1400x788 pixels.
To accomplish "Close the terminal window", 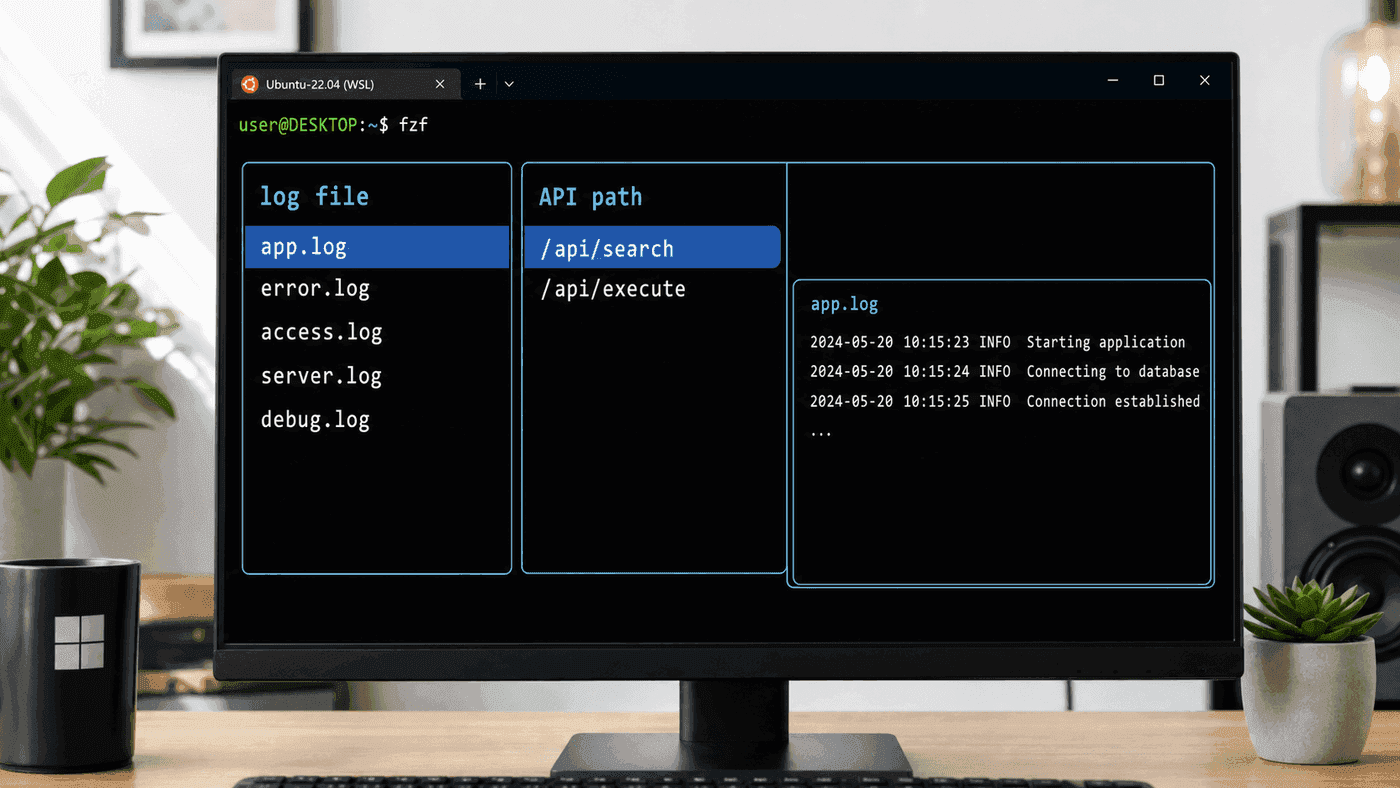I will [x=1205, y=80].
